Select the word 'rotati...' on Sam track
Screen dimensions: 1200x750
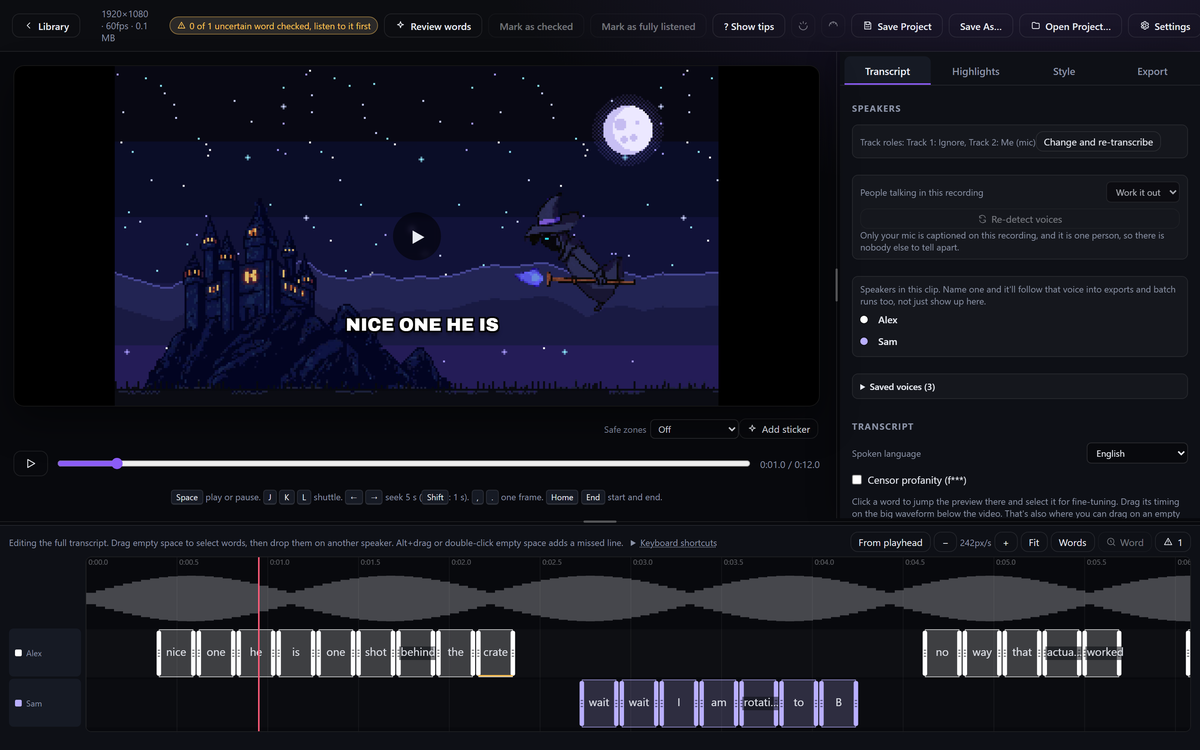point(759,704)
